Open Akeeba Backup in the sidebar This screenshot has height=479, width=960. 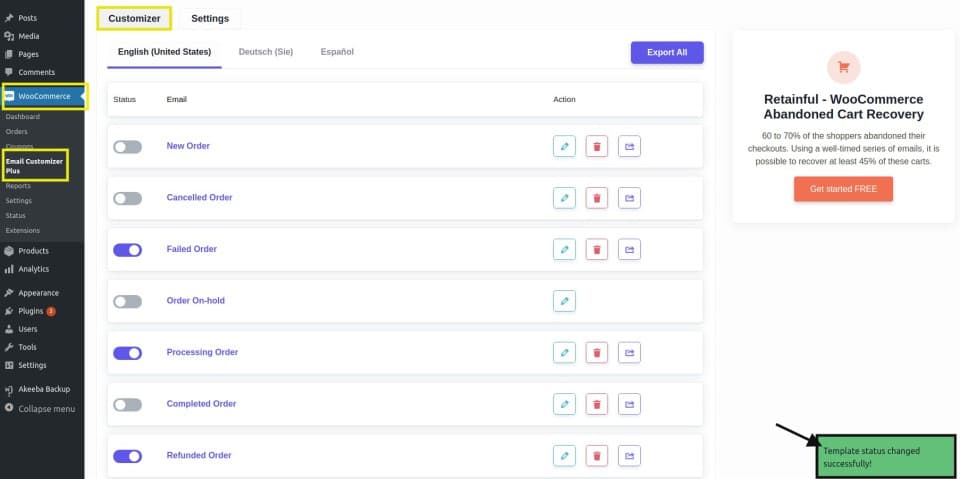click(42, 389)
